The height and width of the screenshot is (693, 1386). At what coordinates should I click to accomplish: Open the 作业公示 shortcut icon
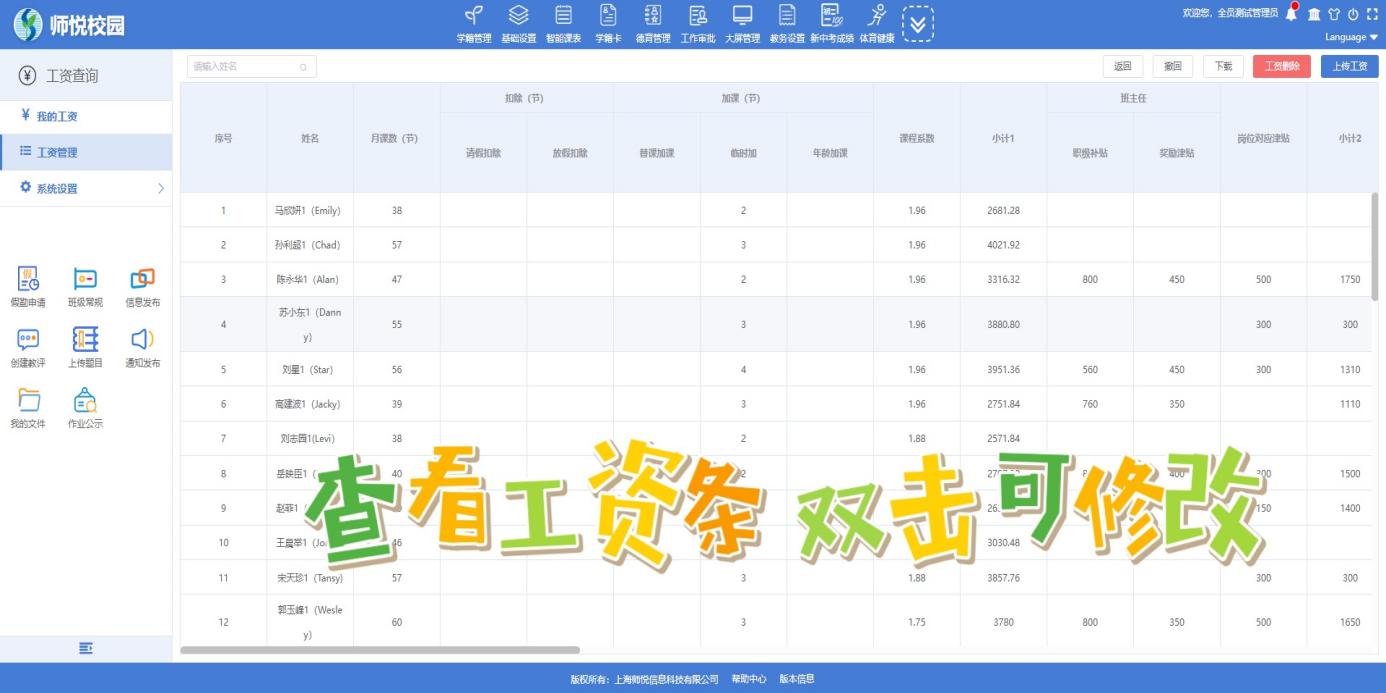coord(85,401)
